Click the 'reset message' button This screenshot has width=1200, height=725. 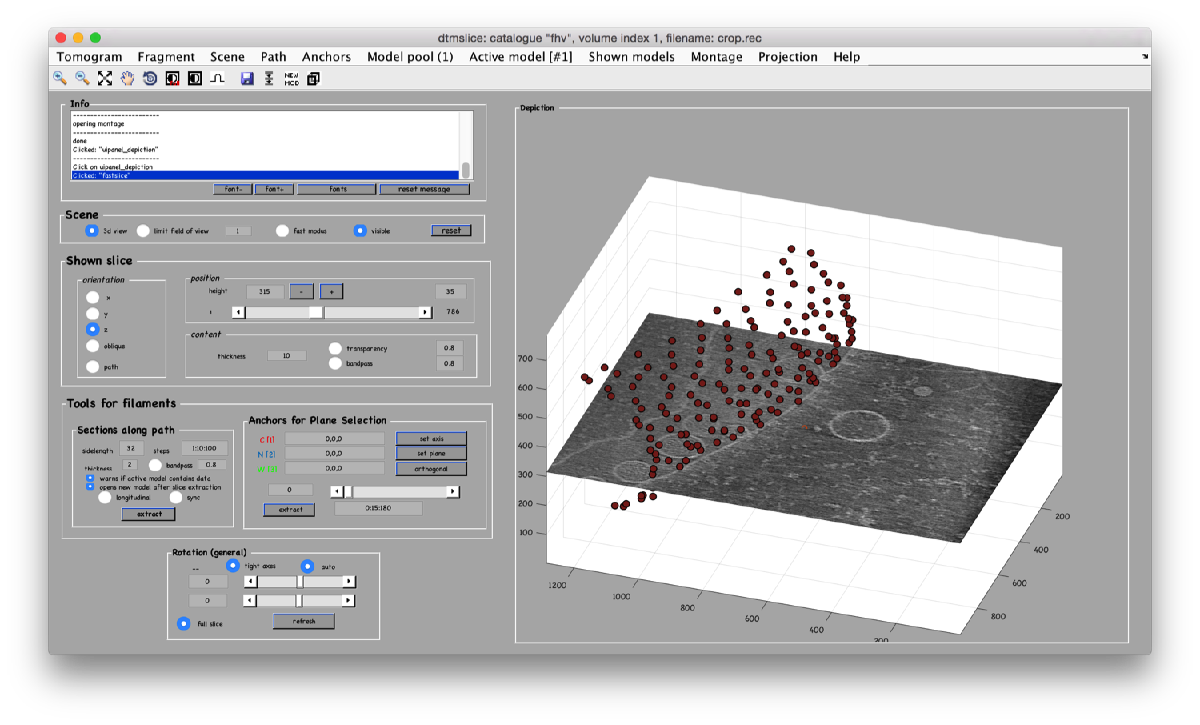click(x=424, y=189)
